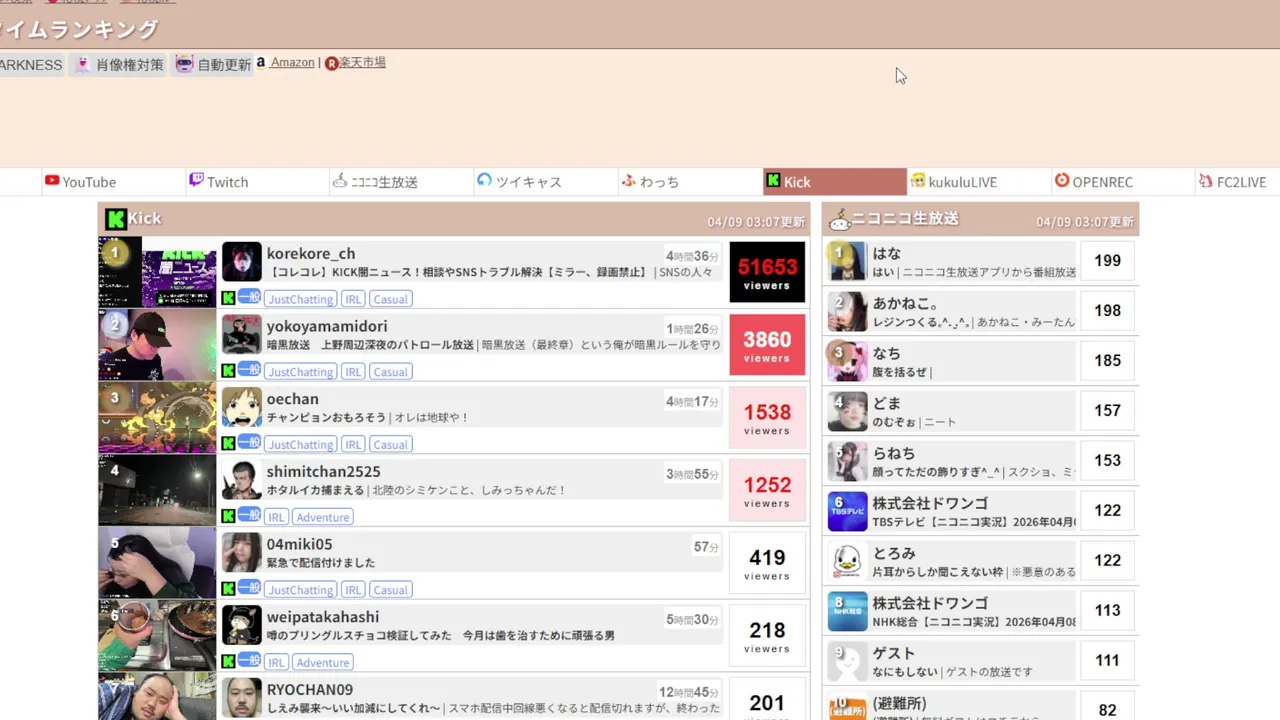Click the korekore_ch channel name
Screen dimensions: 1280x720
tap(311, 254)
